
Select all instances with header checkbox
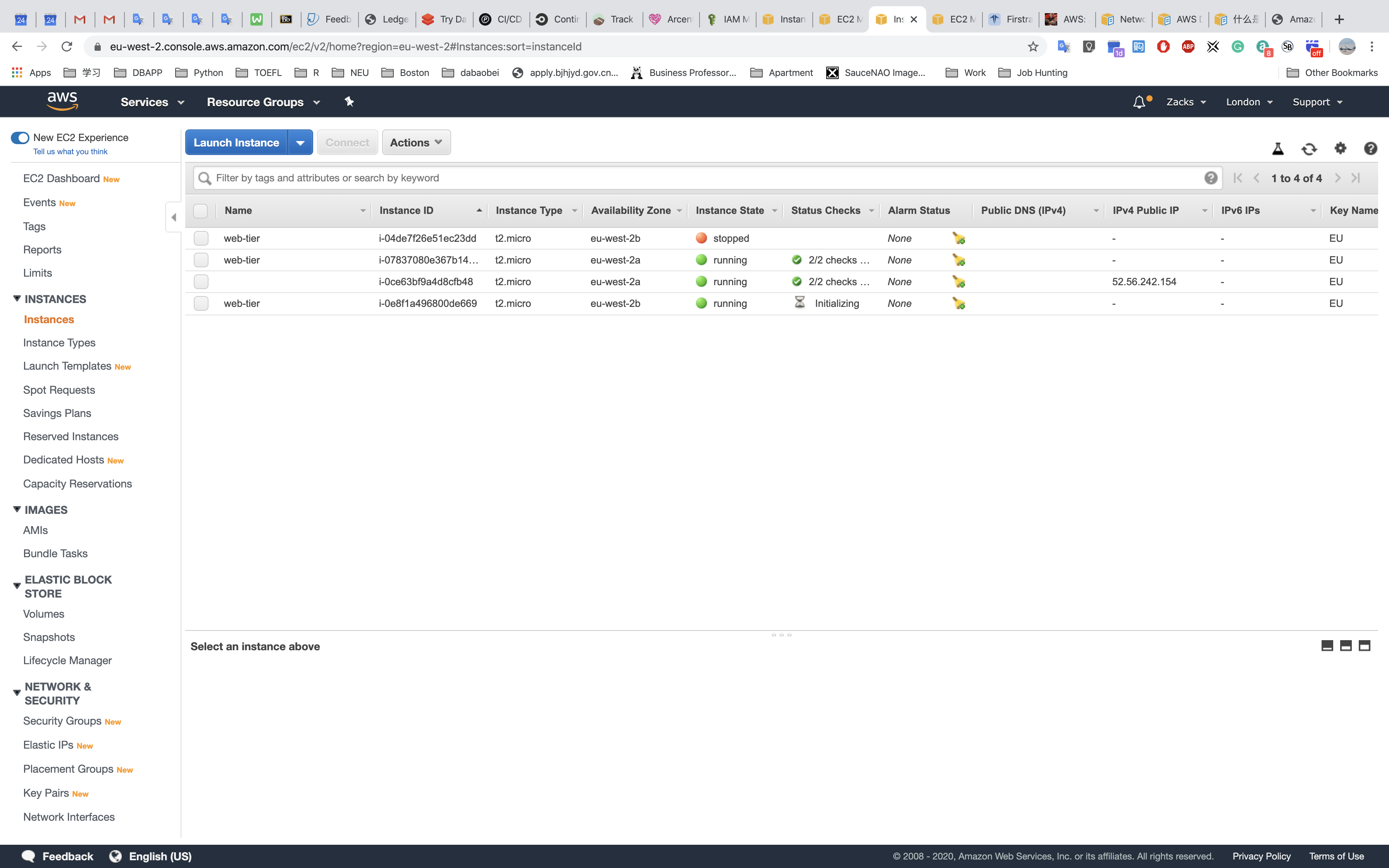(x=200, y=211)
